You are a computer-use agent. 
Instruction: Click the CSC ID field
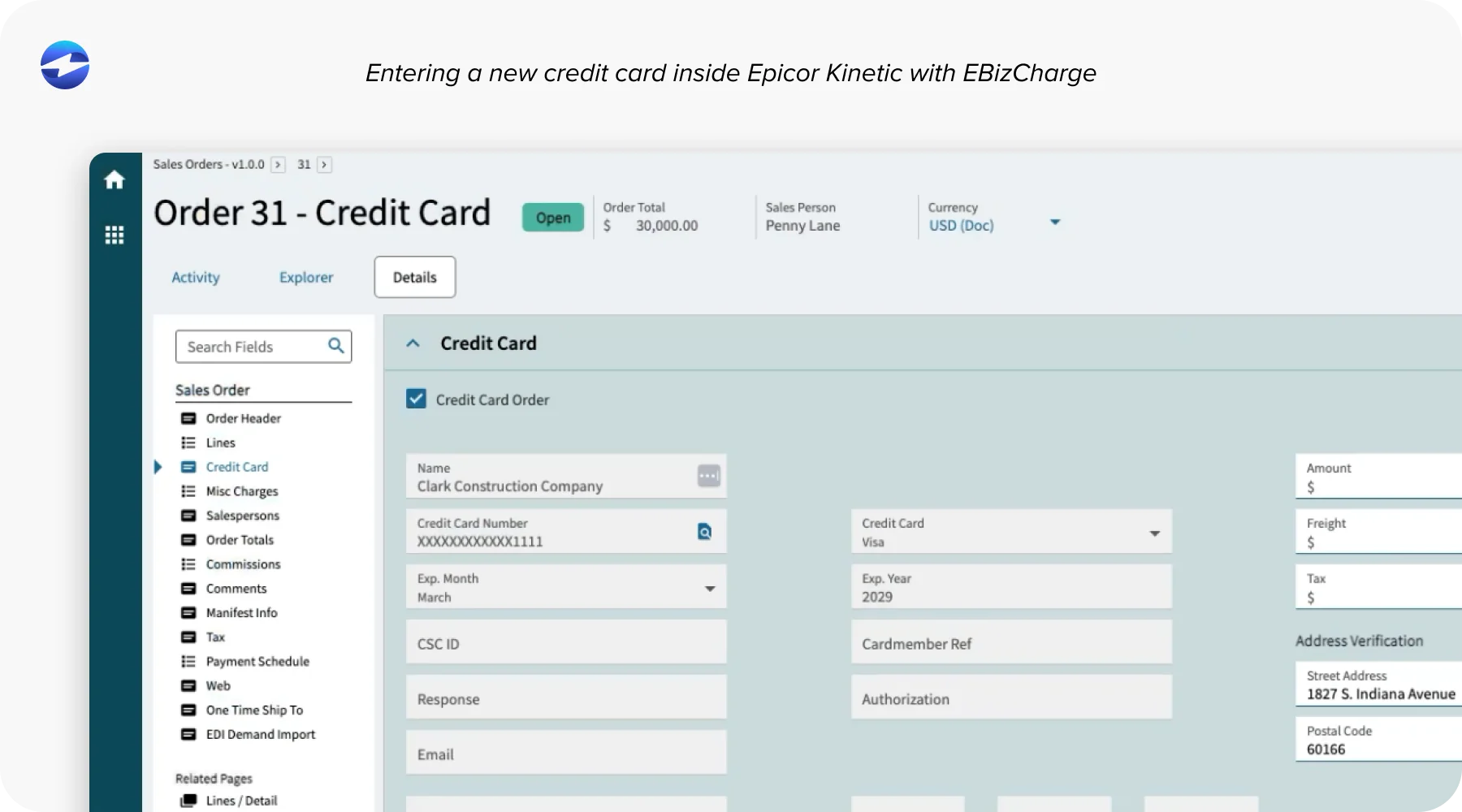(x=566, y=642)
